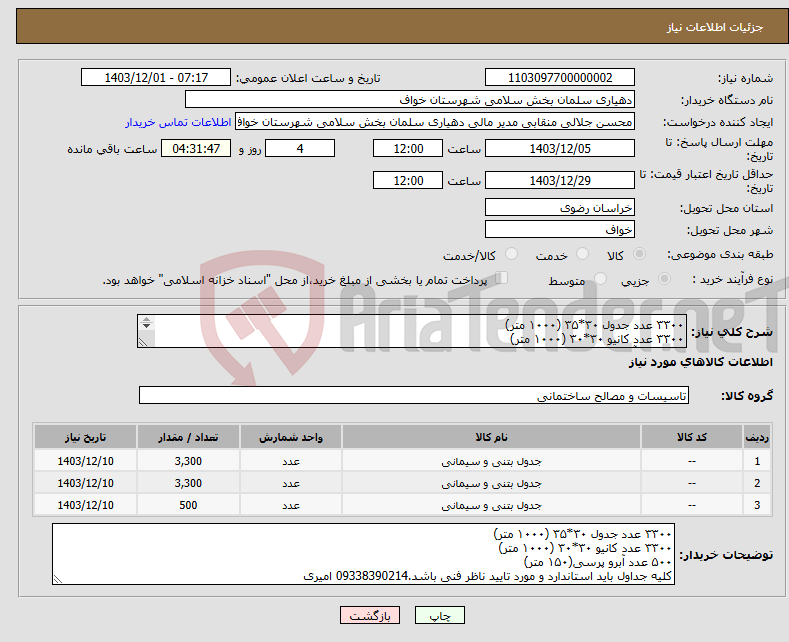Click the ردیف column header

tap(757, 437)
